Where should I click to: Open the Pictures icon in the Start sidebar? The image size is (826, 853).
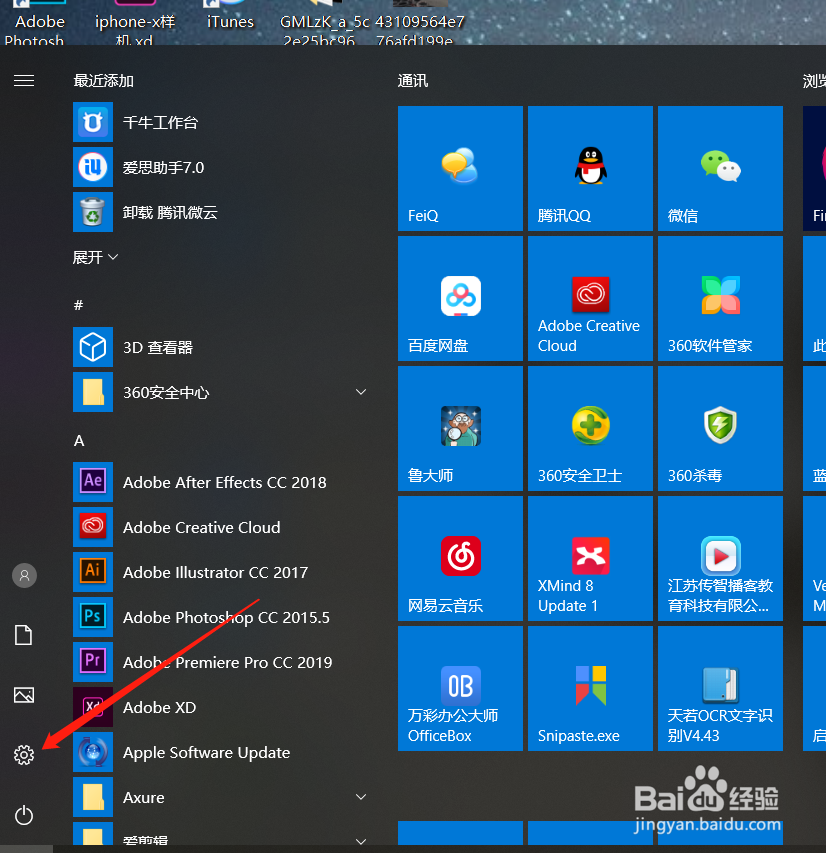click(x=24, y=695)
